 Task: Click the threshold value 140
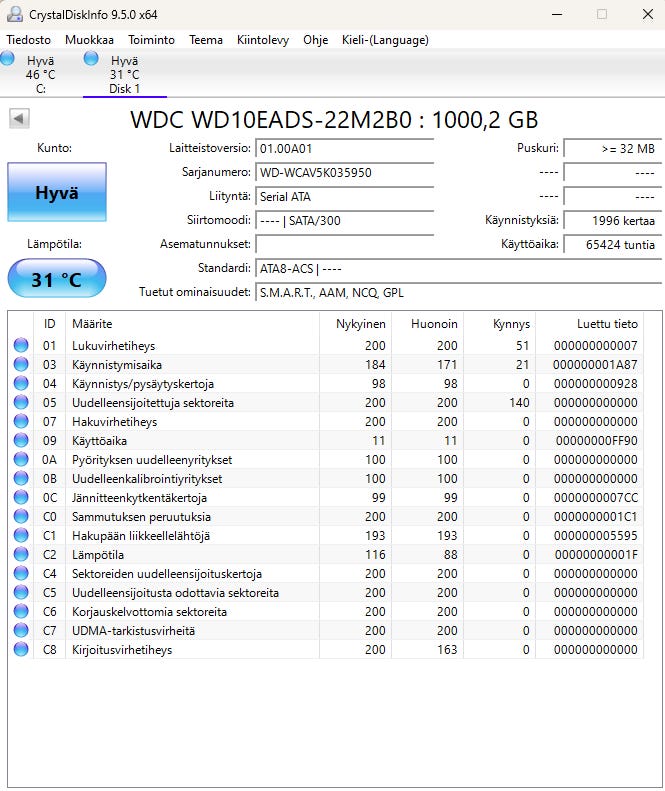click(519, 402)
